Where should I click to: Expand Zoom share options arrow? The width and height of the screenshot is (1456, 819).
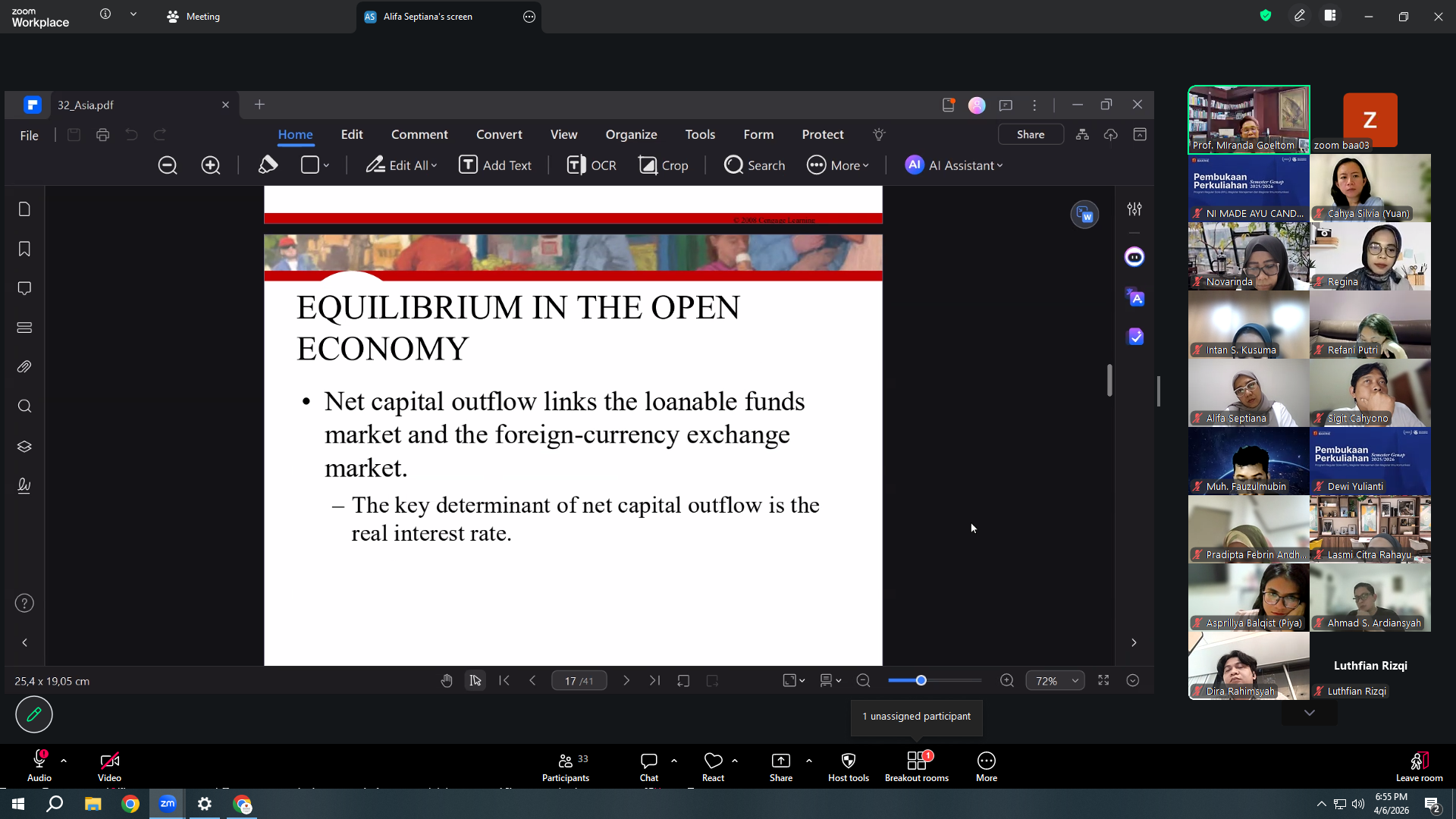pos(809,760)
